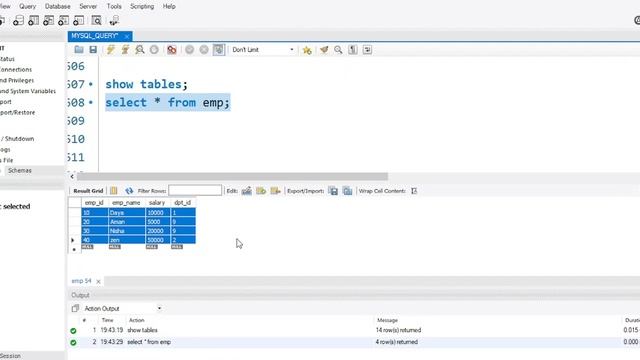This screenshot has height=360, width=640.
Task: Select the Schemas tab in the navigator
Action: [x=20, y=171]
